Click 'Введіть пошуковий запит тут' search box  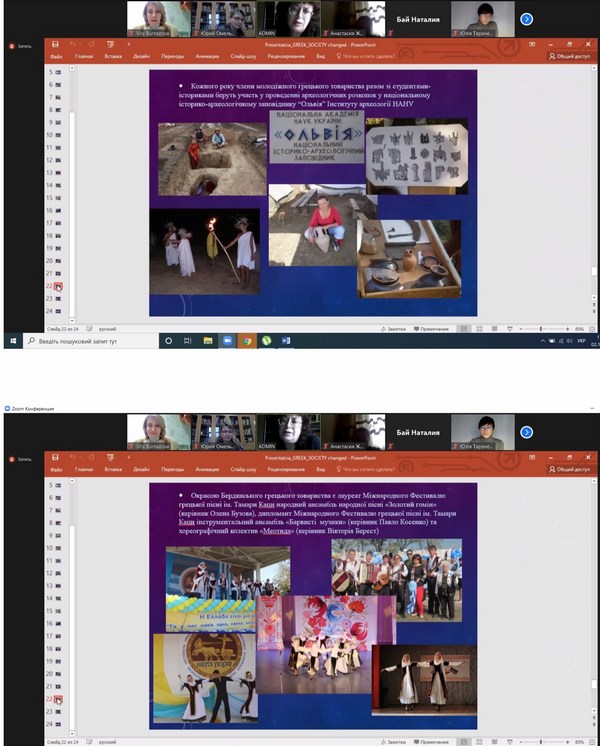(90, 341)
